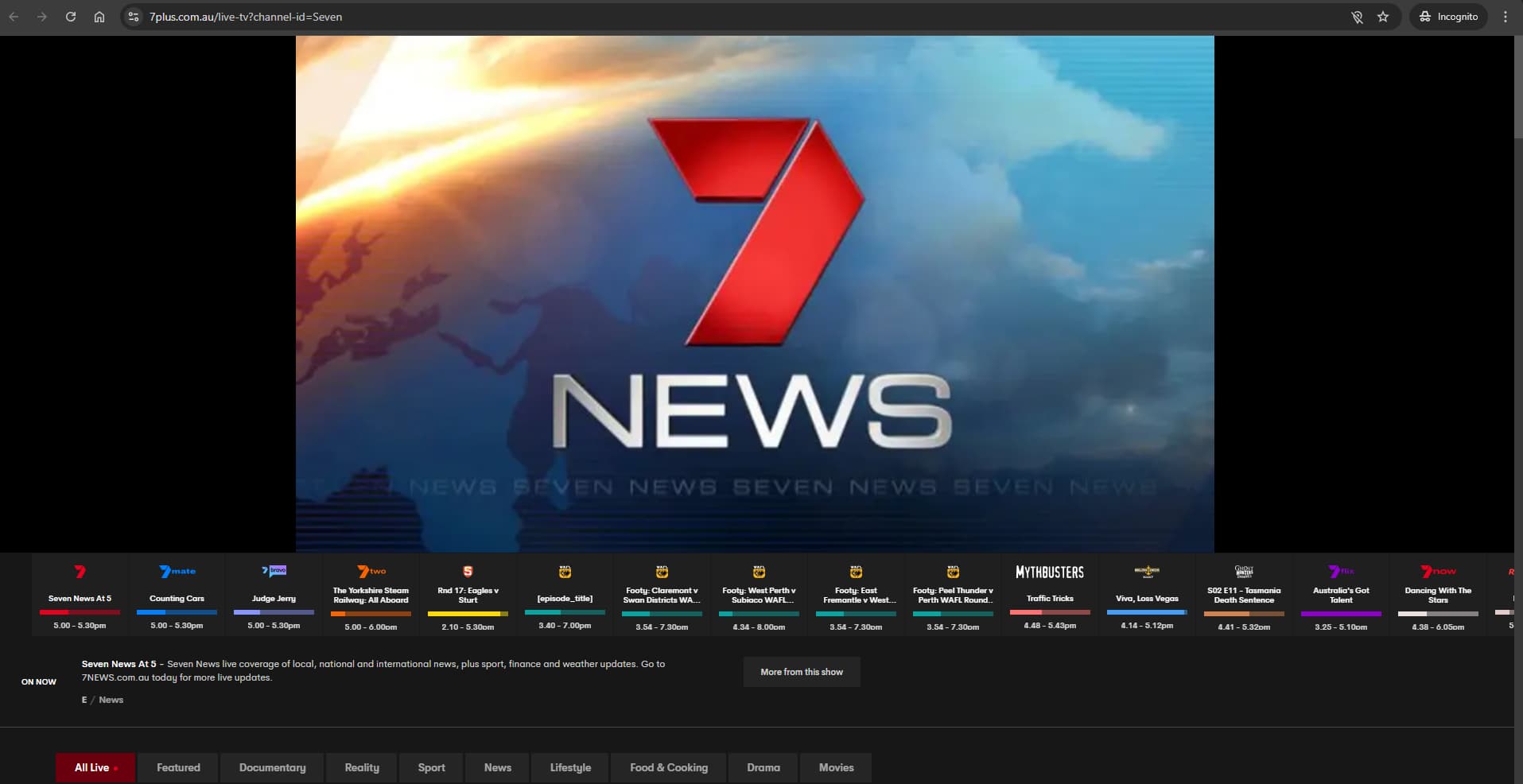
Task: Show the Movies category
Action: click(836, 767)
